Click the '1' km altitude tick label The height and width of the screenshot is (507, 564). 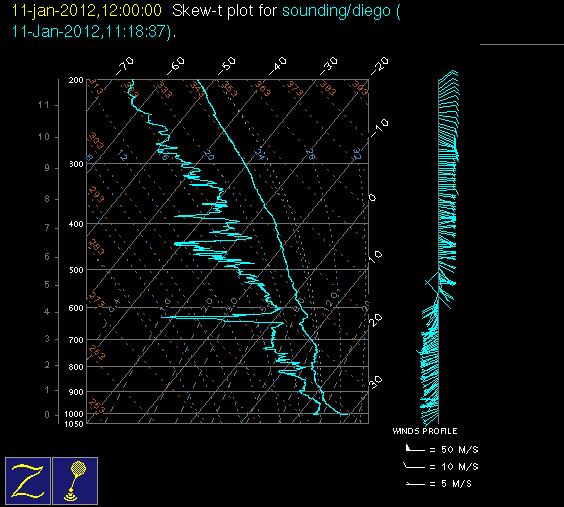click(47, 390)
